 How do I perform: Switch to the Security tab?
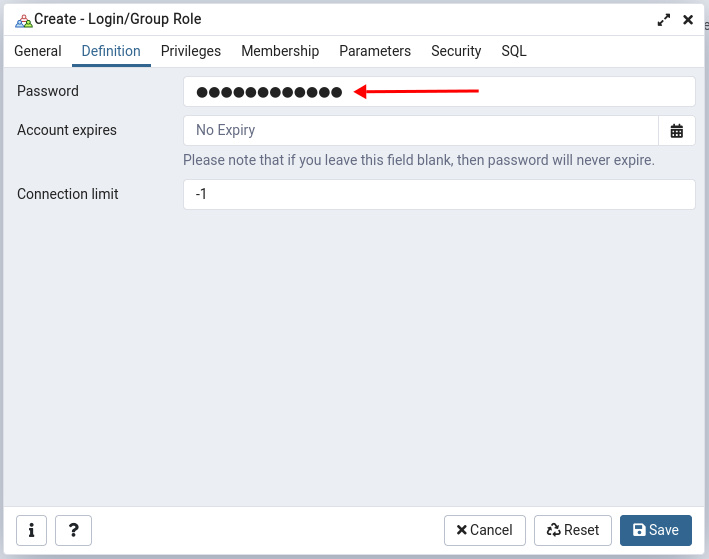pos(456,51)
